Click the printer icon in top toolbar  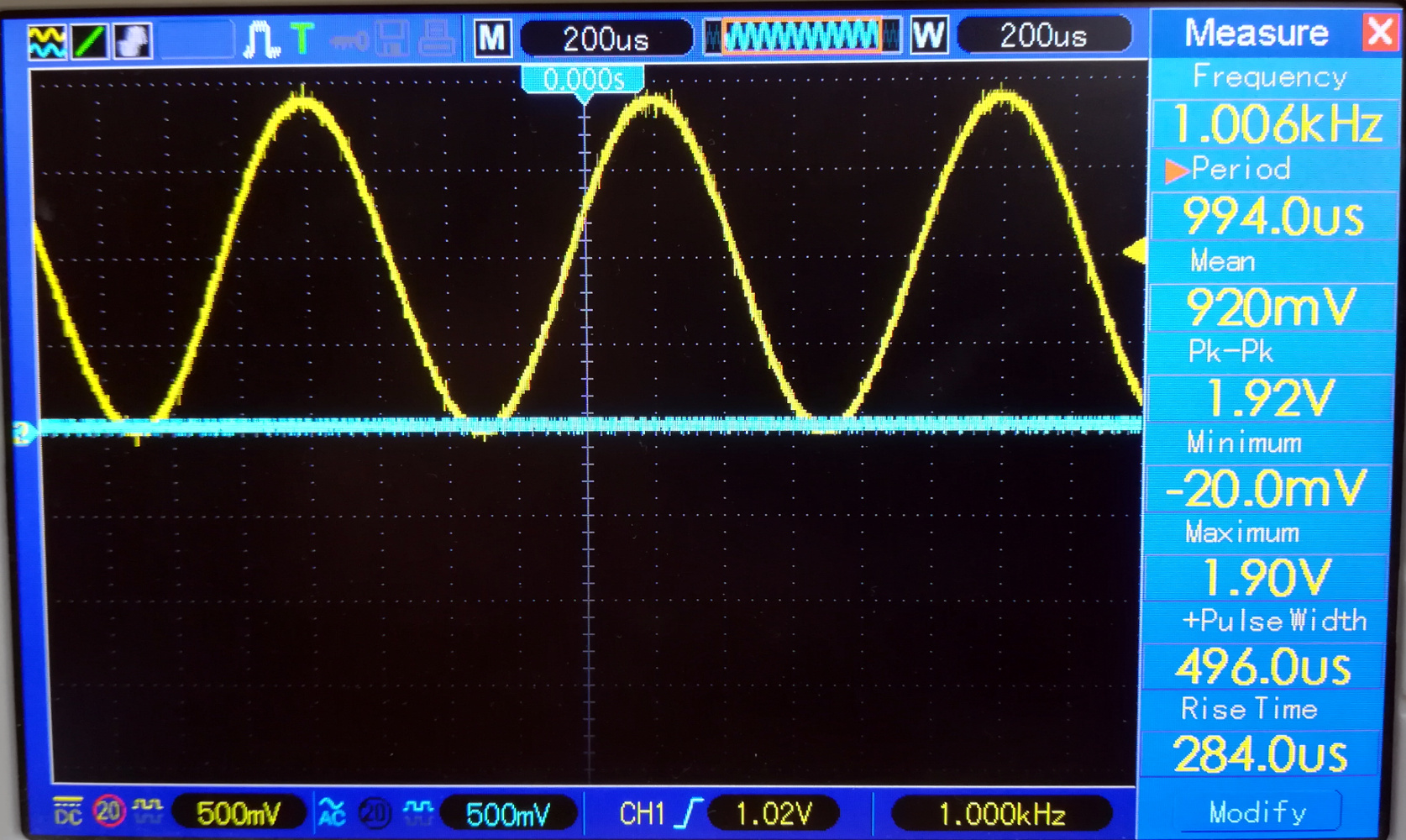(x=437, y=39)
